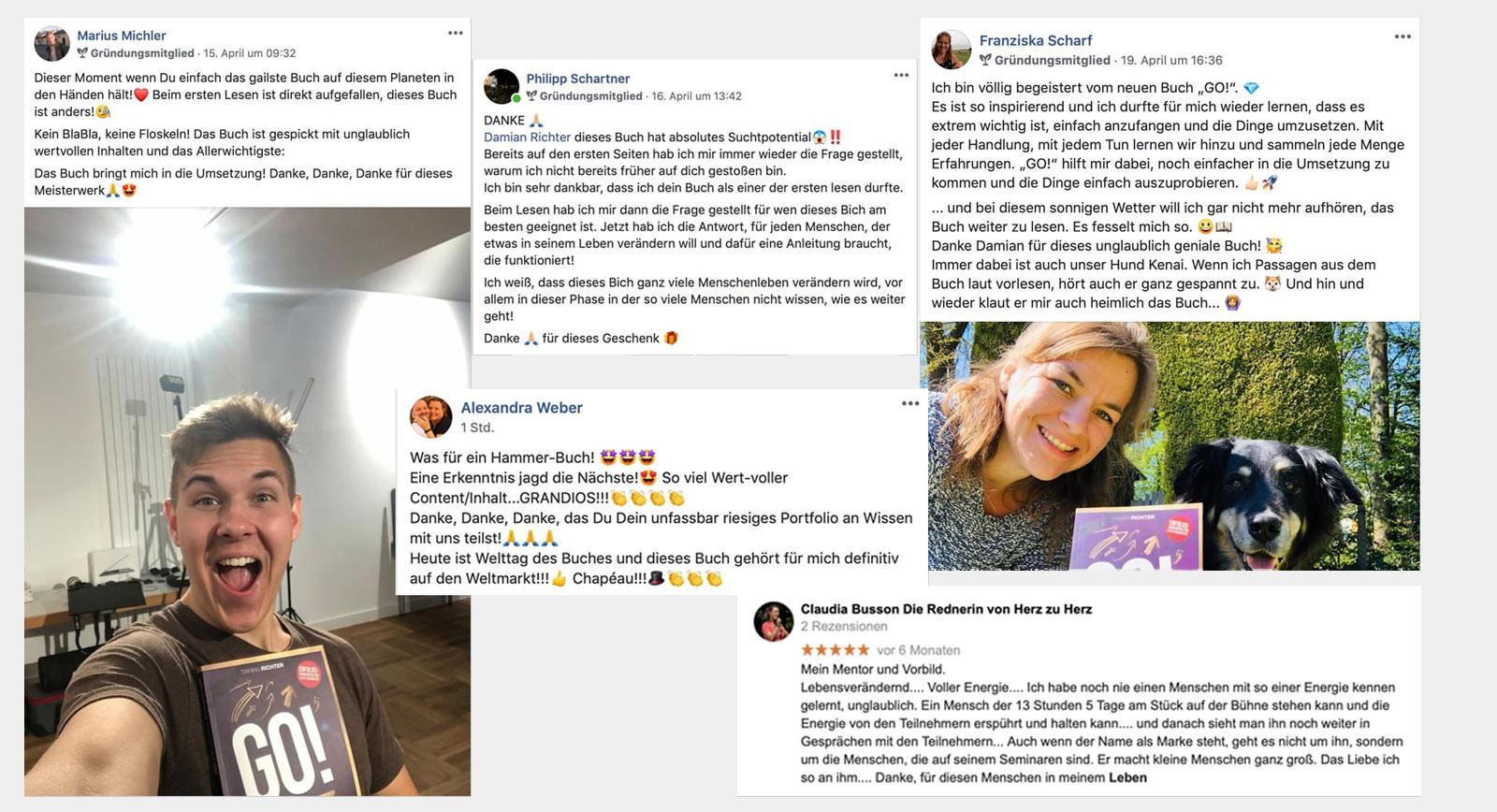Open Alexandra Weber's profile name link
Screen dimensions: 1497x812
[521, 408]
